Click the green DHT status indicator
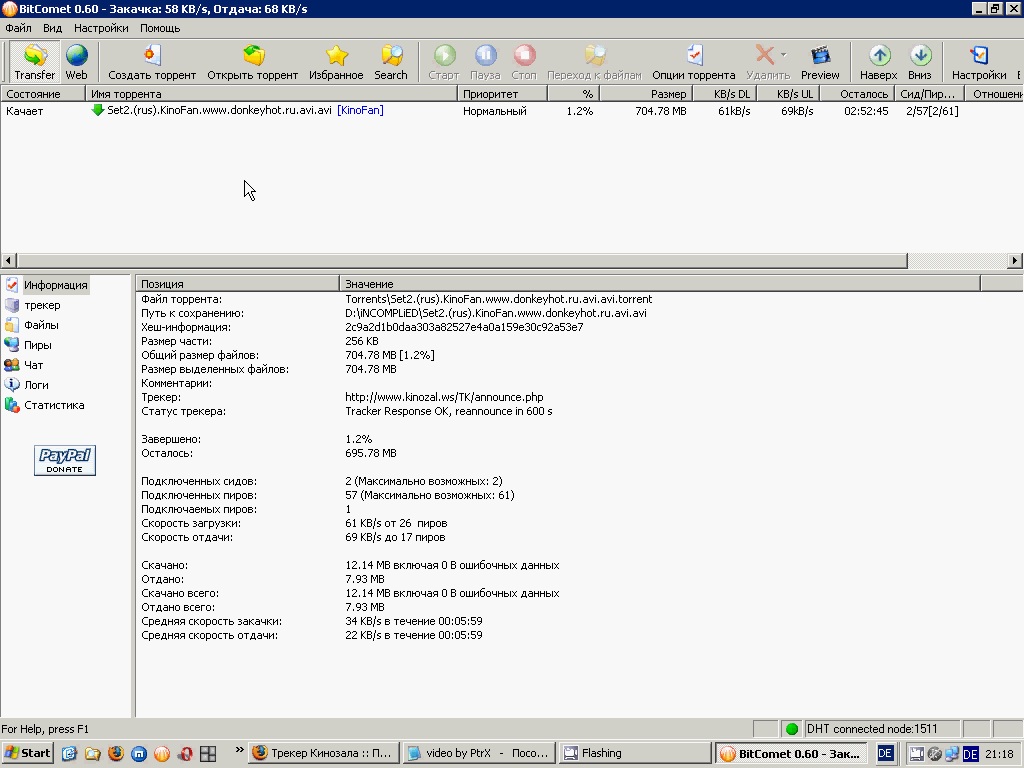Viewport: 1024px width, 768px height. [x=792, y=729]
